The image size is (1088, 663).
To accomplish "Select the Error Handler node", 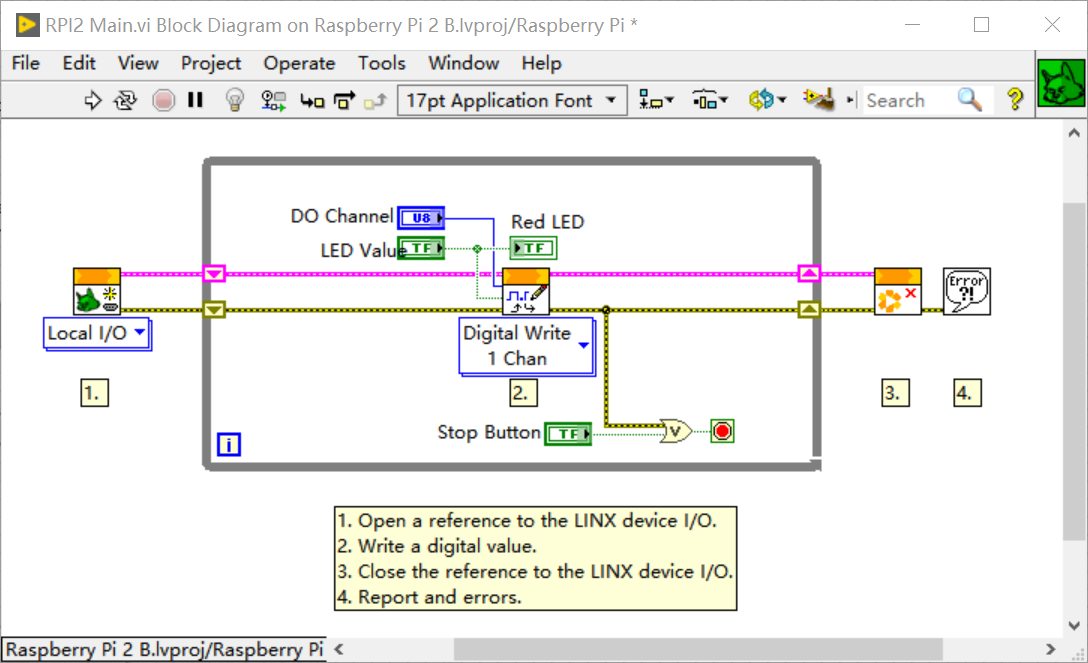I will 965,290.
